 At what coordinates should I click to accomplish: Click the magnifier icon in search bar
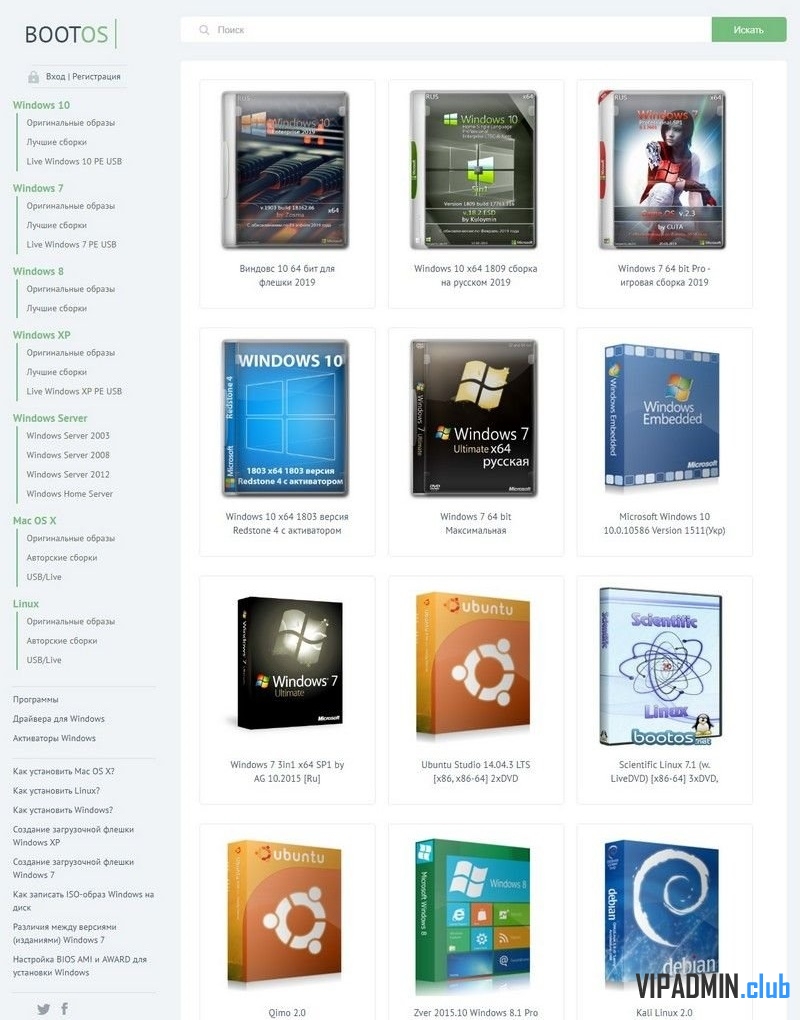click(204, 30)
